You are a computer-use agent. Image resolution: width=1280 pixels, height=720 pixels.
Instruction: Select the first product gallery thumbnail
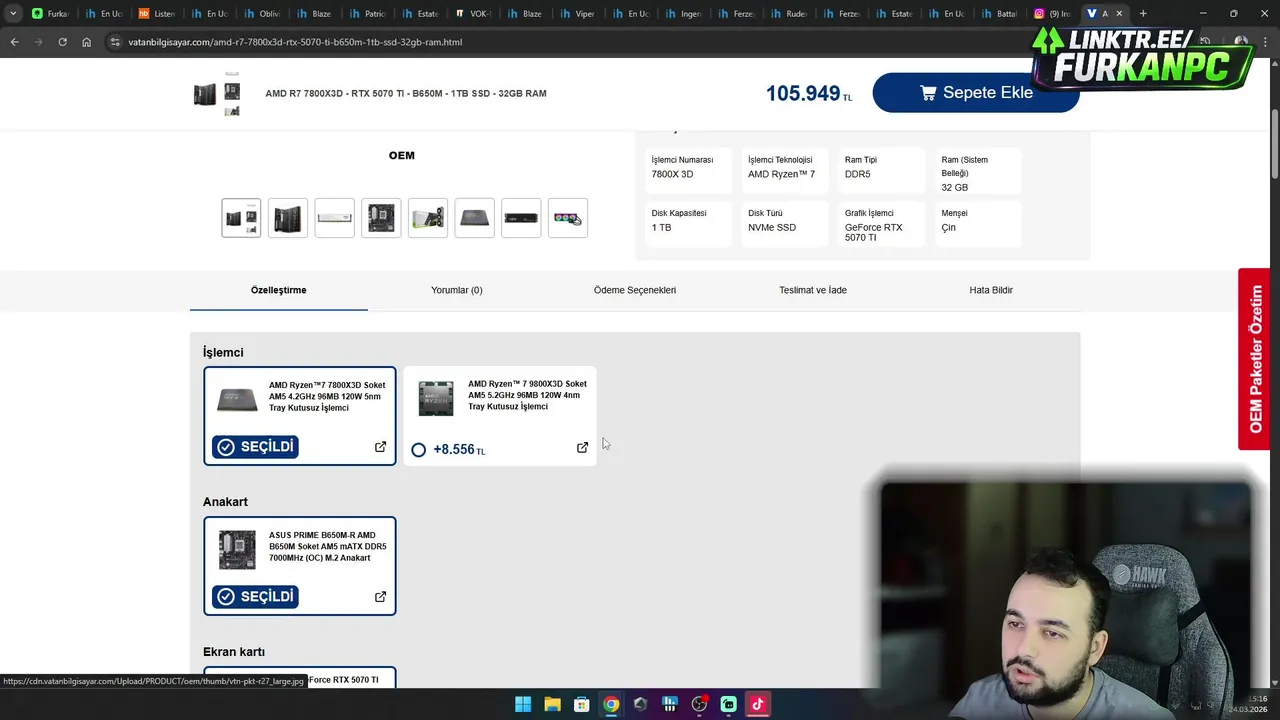(241, 218)
